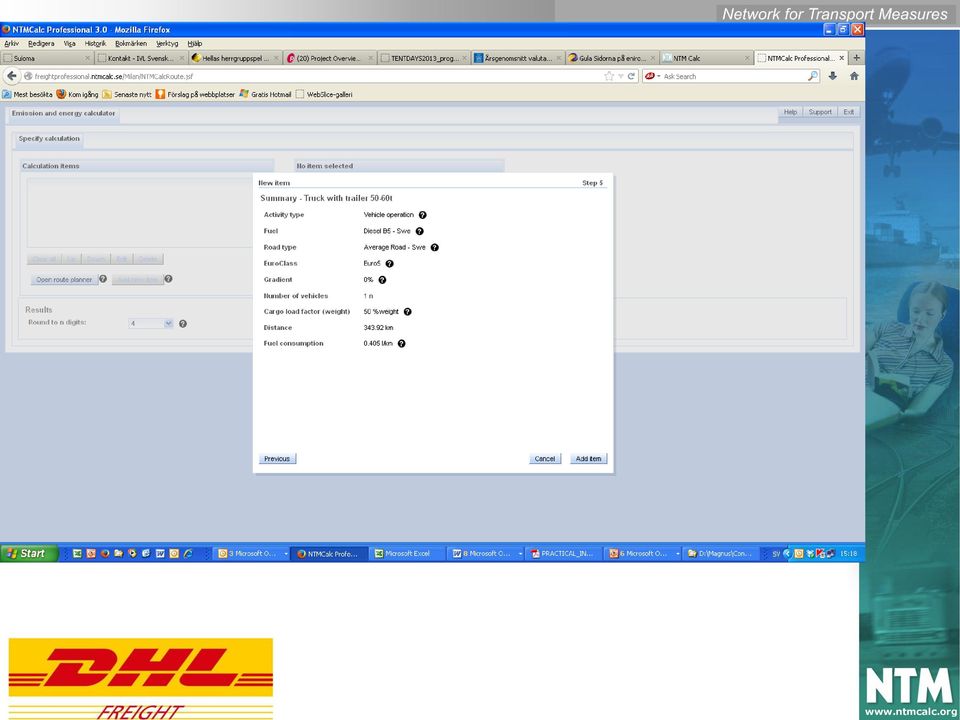The height and width of the screenshot is (720, 960).
Task: Switch to the Gula Sidorna på eniro tab
Action: tap(612, 58)
